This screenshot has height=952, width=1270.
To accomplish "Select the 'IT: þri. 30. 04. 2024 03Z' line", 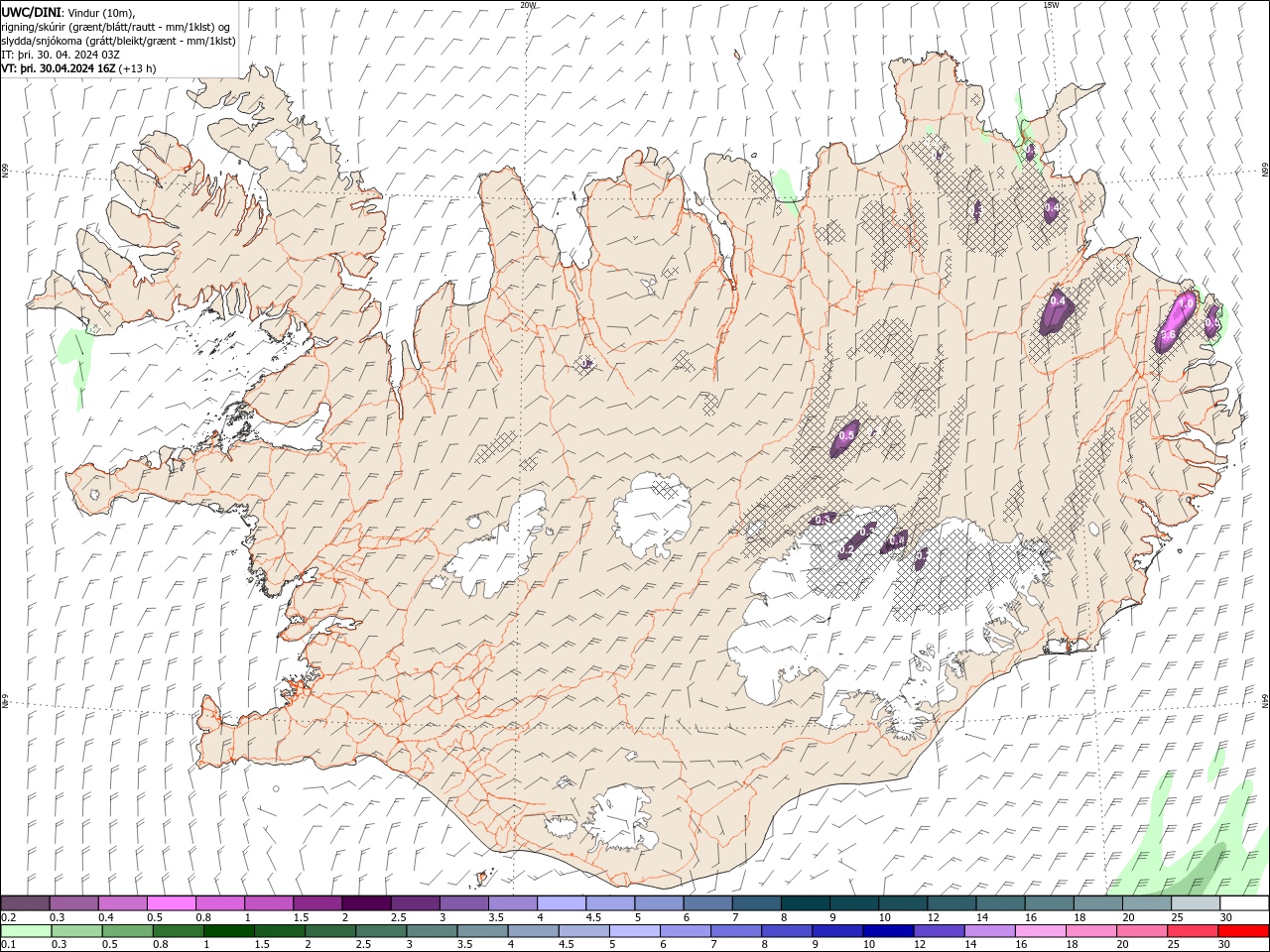I will pos(61,55).
